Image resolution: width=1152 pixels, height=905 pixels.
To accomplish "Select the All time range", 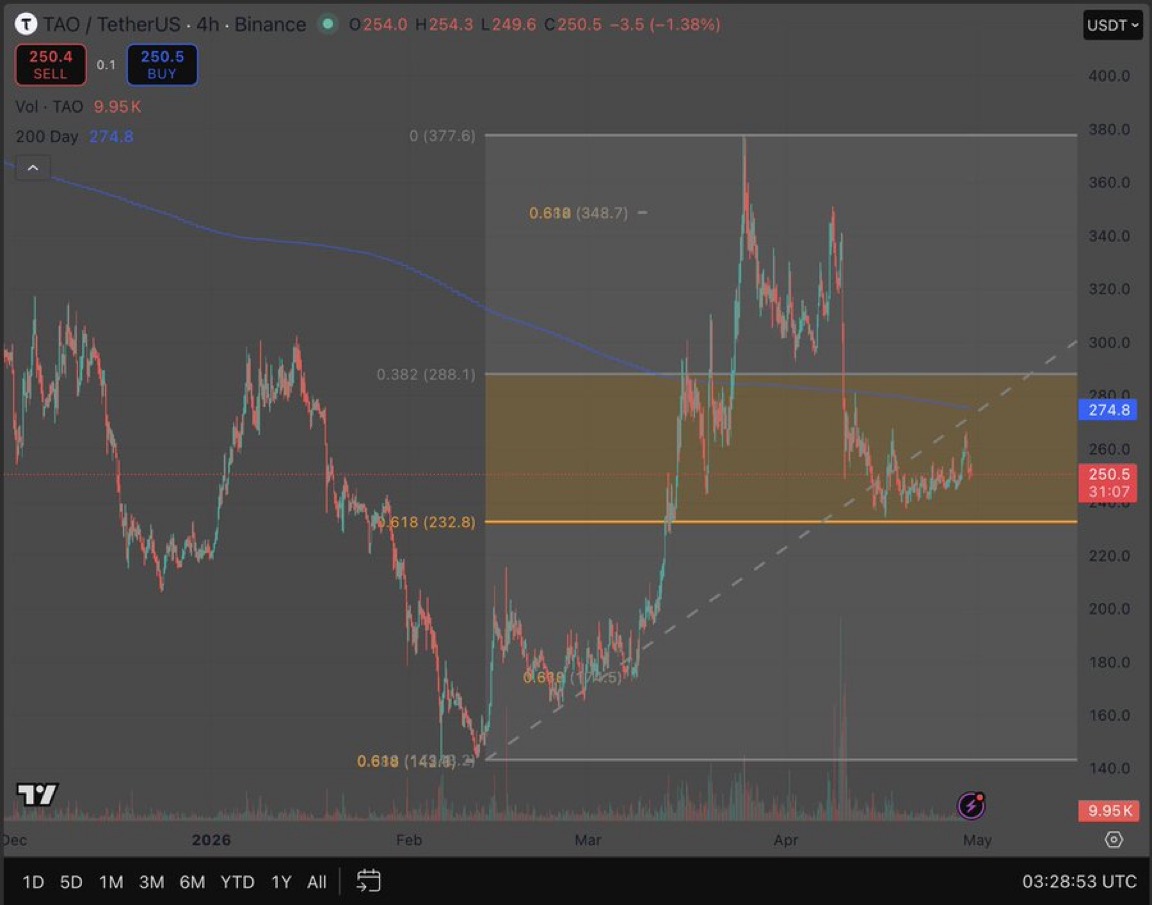I will point(317,881).
